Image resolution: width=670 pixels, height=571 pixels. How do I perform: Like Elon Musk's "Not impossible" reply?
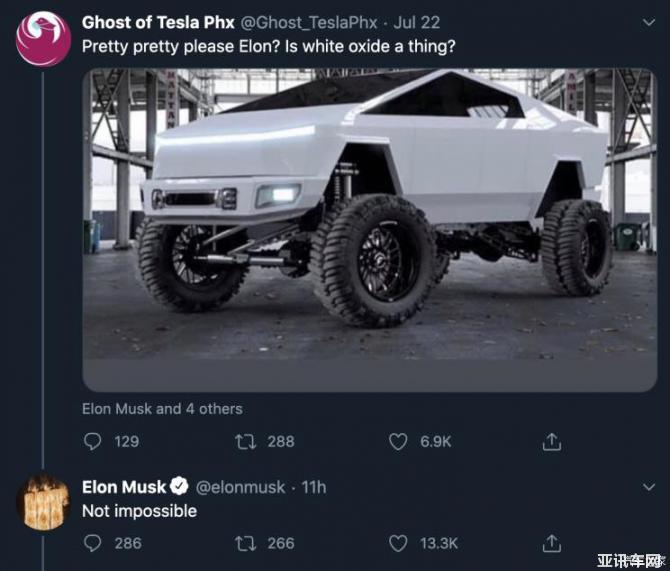(398, 543)
